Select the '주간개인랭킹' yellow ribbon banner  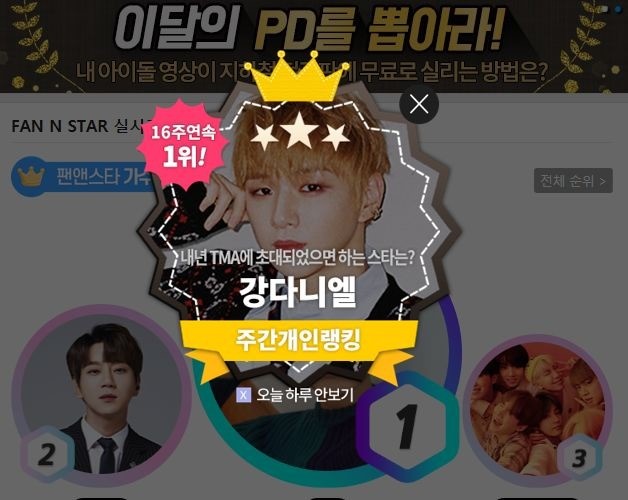click(298, 341)
